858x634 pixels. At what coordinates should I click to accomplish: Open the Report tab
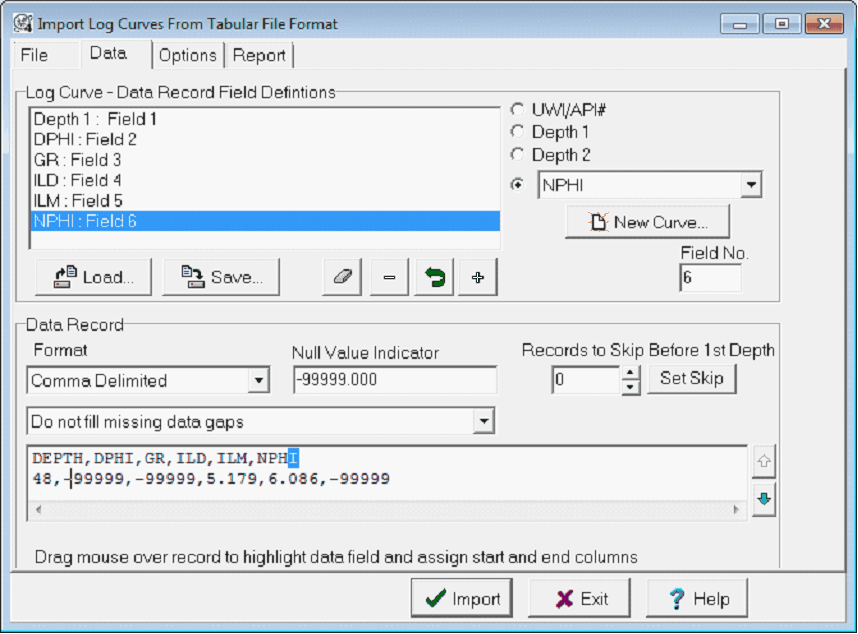[x=259, y=56]
